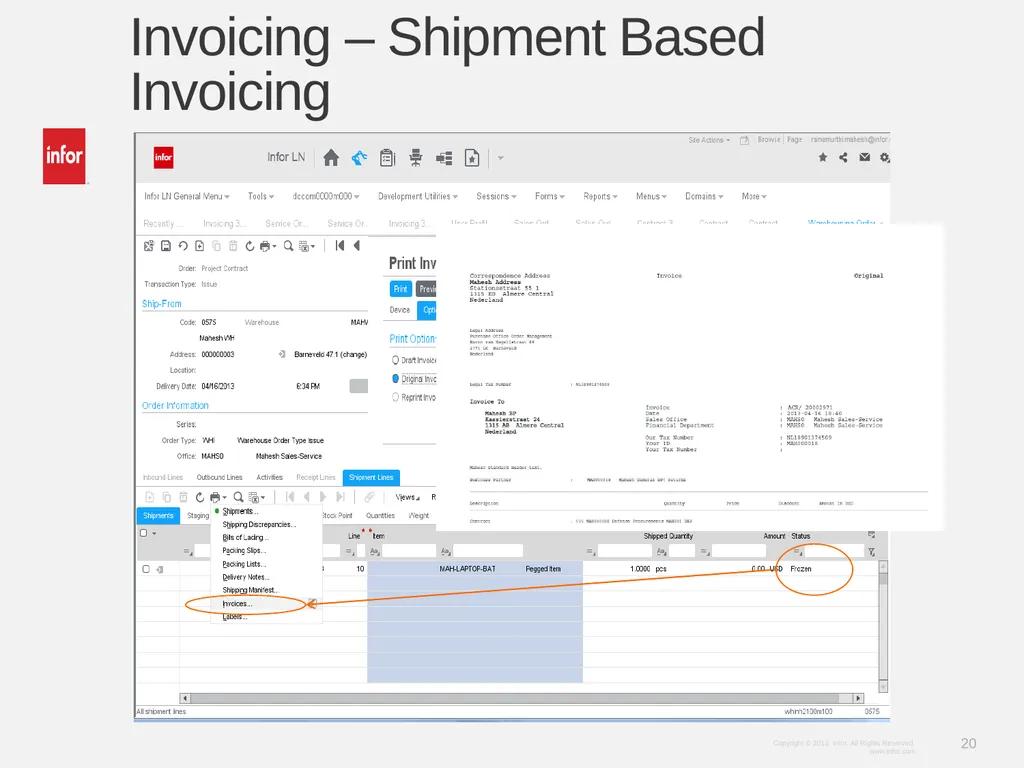
Task: Click the Infor logo in application header
Action: tap(163, 157)
